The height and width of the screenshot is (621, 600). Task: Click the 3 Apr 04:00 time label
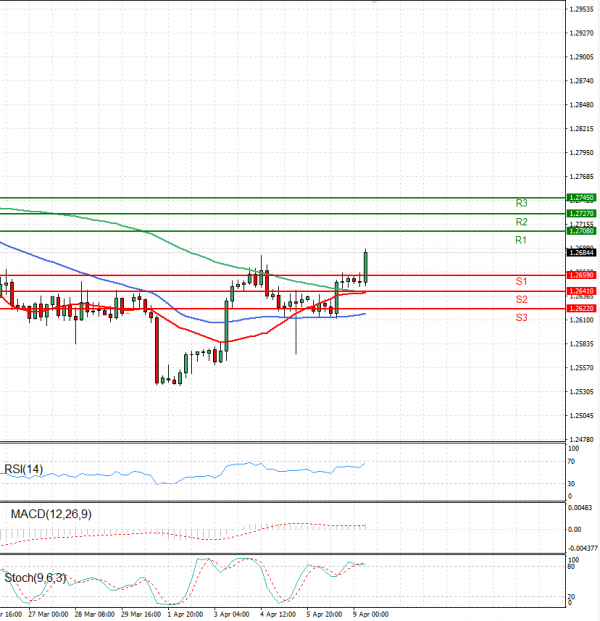click(x=231, y=615)
